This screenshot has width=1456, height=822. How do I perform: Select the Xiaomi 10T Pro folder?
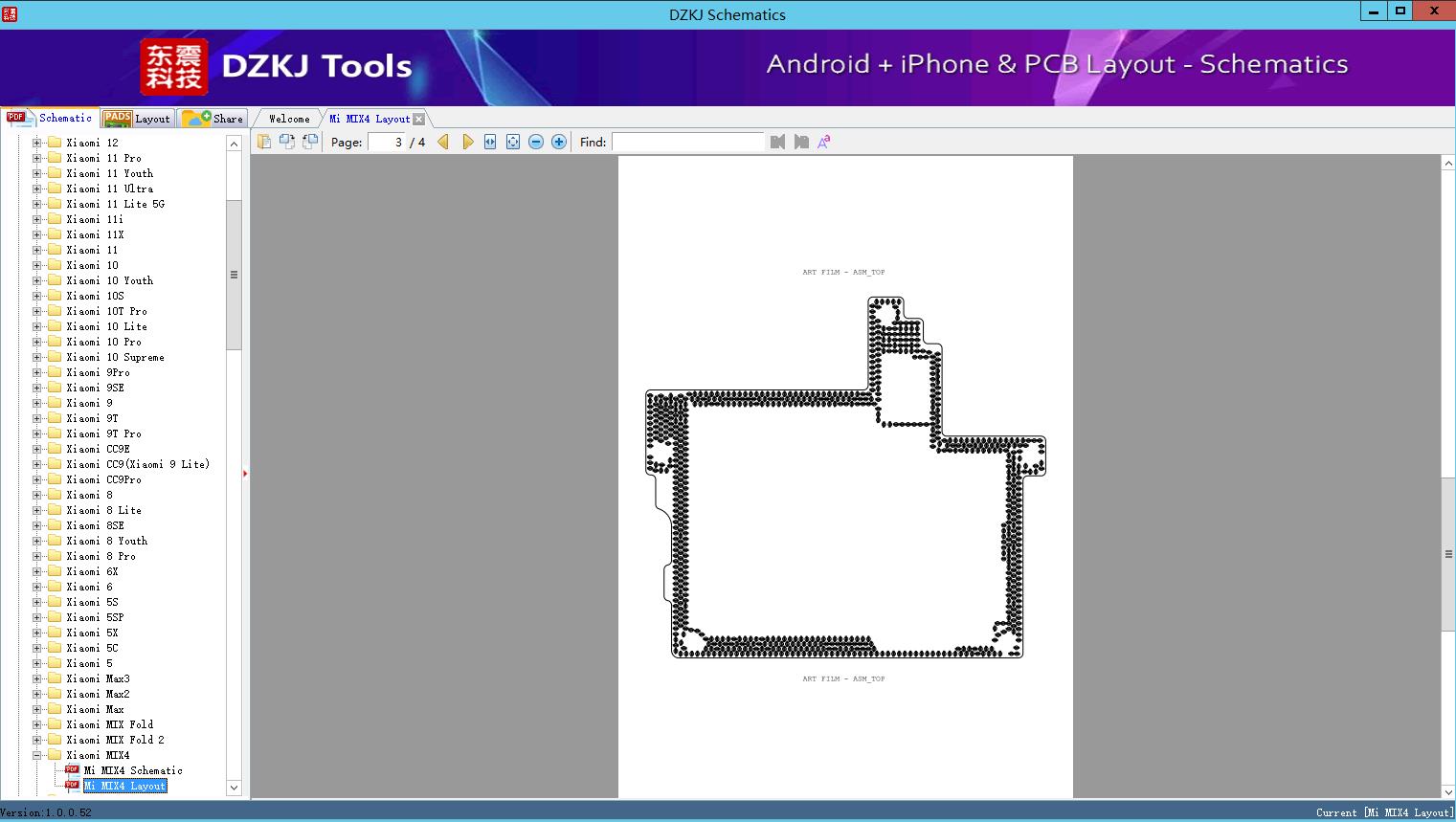pos(107,311)
